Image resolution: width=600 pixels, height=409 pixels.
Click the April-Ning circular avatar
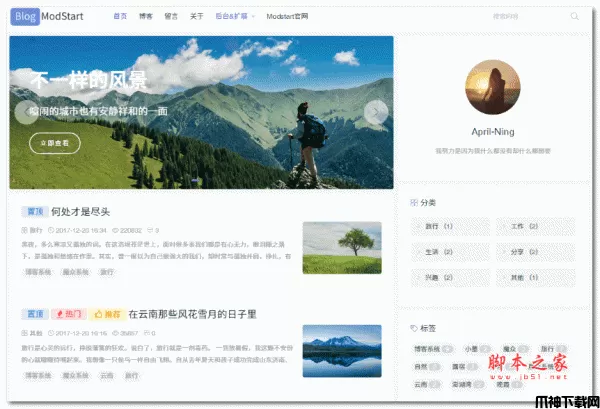click(493, 87)
